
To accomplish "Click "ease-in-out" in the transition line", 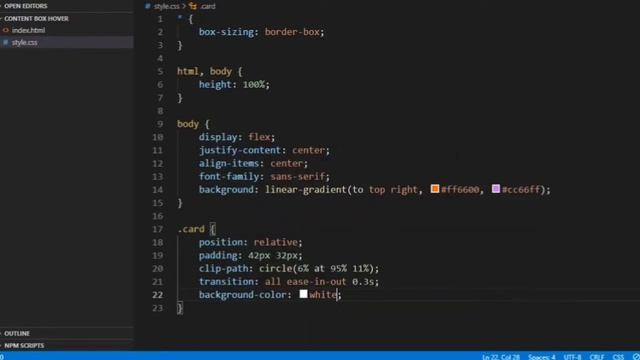I will [x=316, y=282].
